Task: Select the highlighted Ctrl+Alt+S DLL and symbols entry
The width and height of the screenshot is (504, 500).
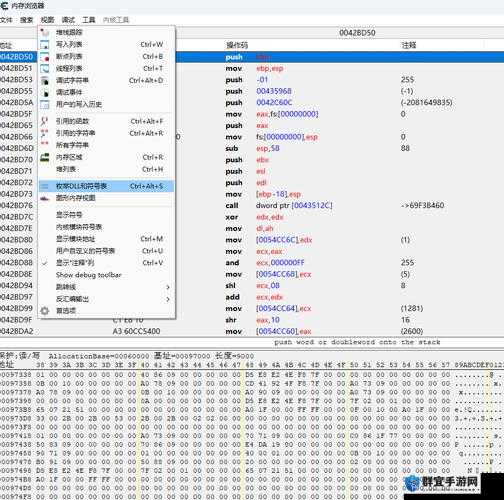Action: 107,186
